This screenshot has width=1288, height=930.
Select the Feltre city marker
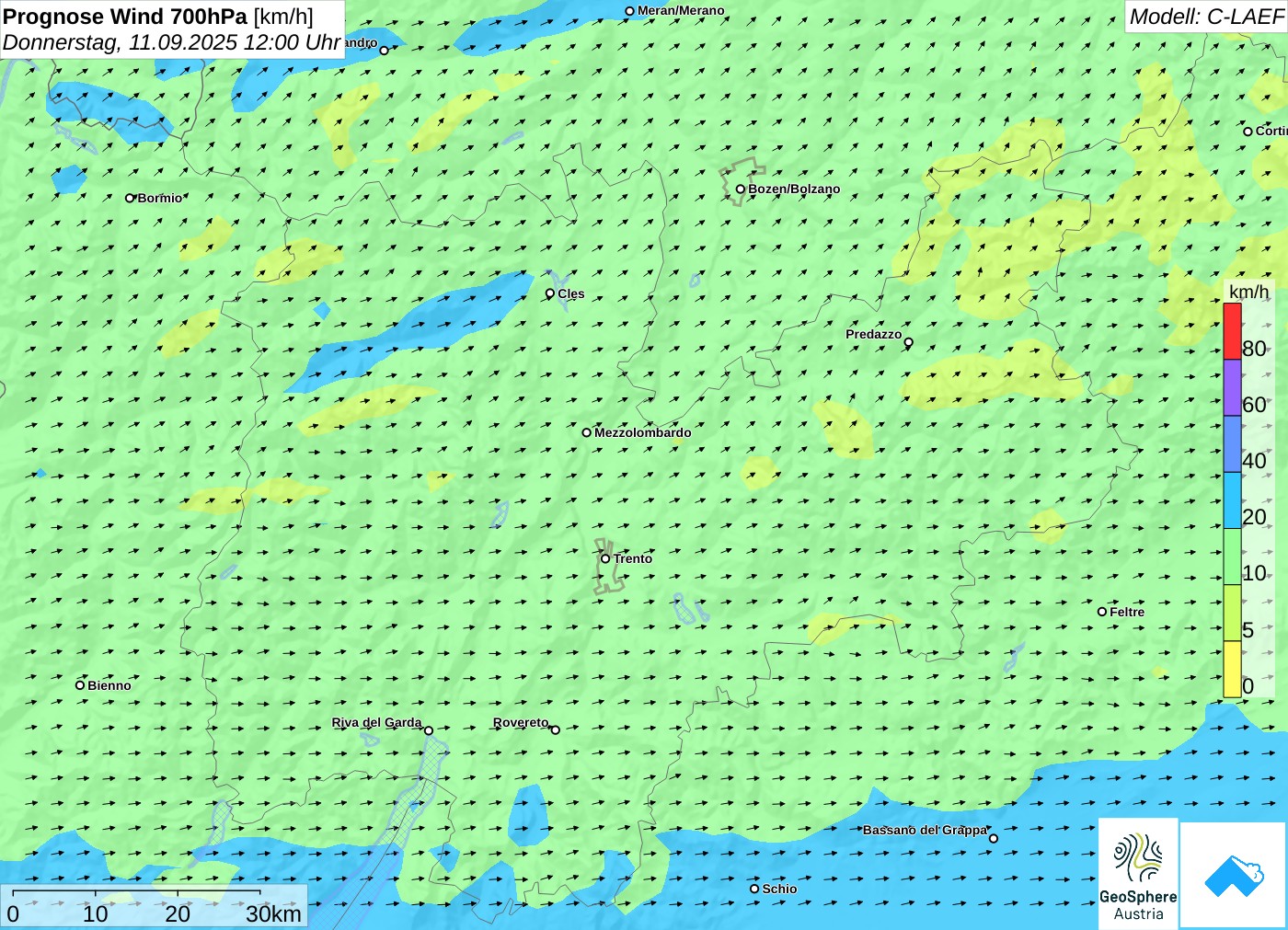point(1102,612)
